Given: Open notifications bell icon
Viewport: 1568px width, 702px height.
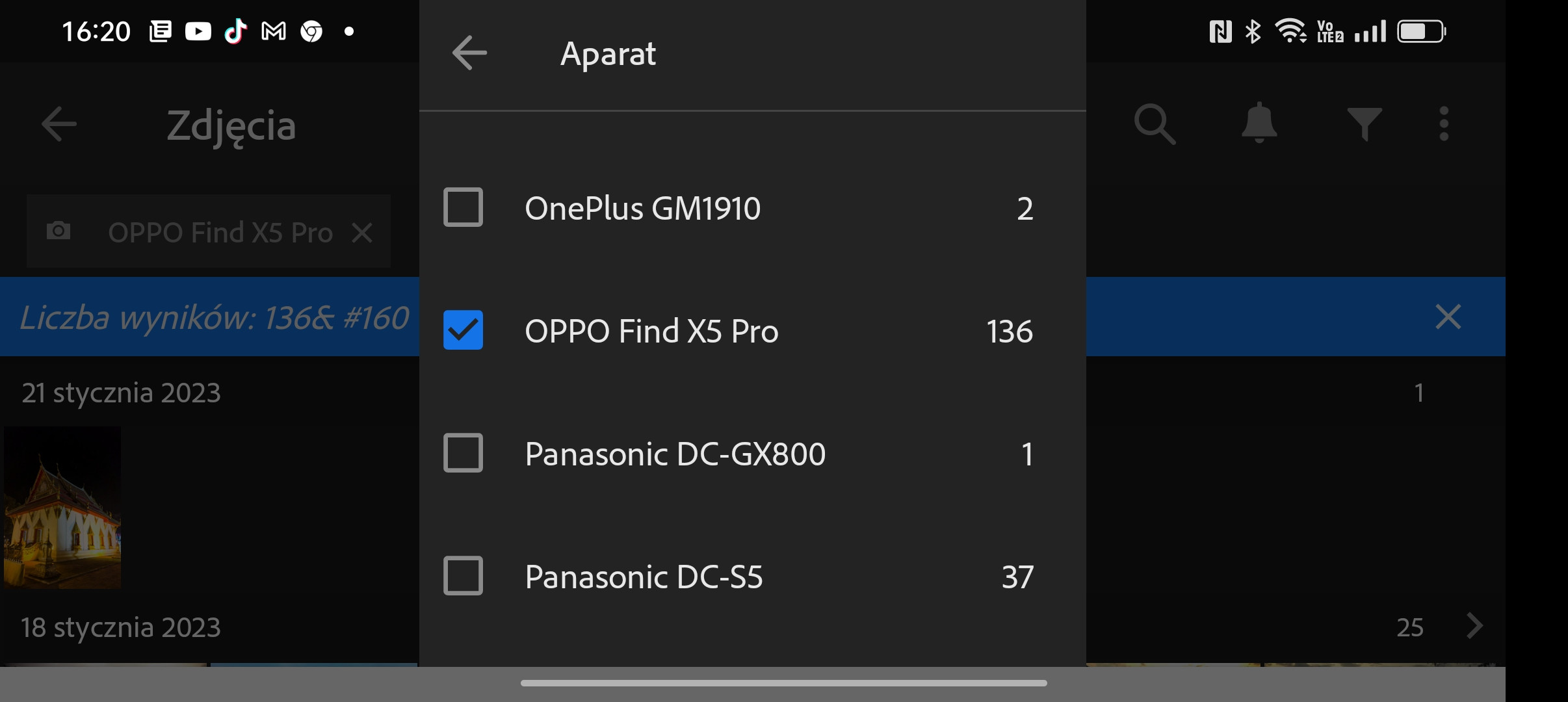Looking at the screenshot, I should coord(1259,123).
